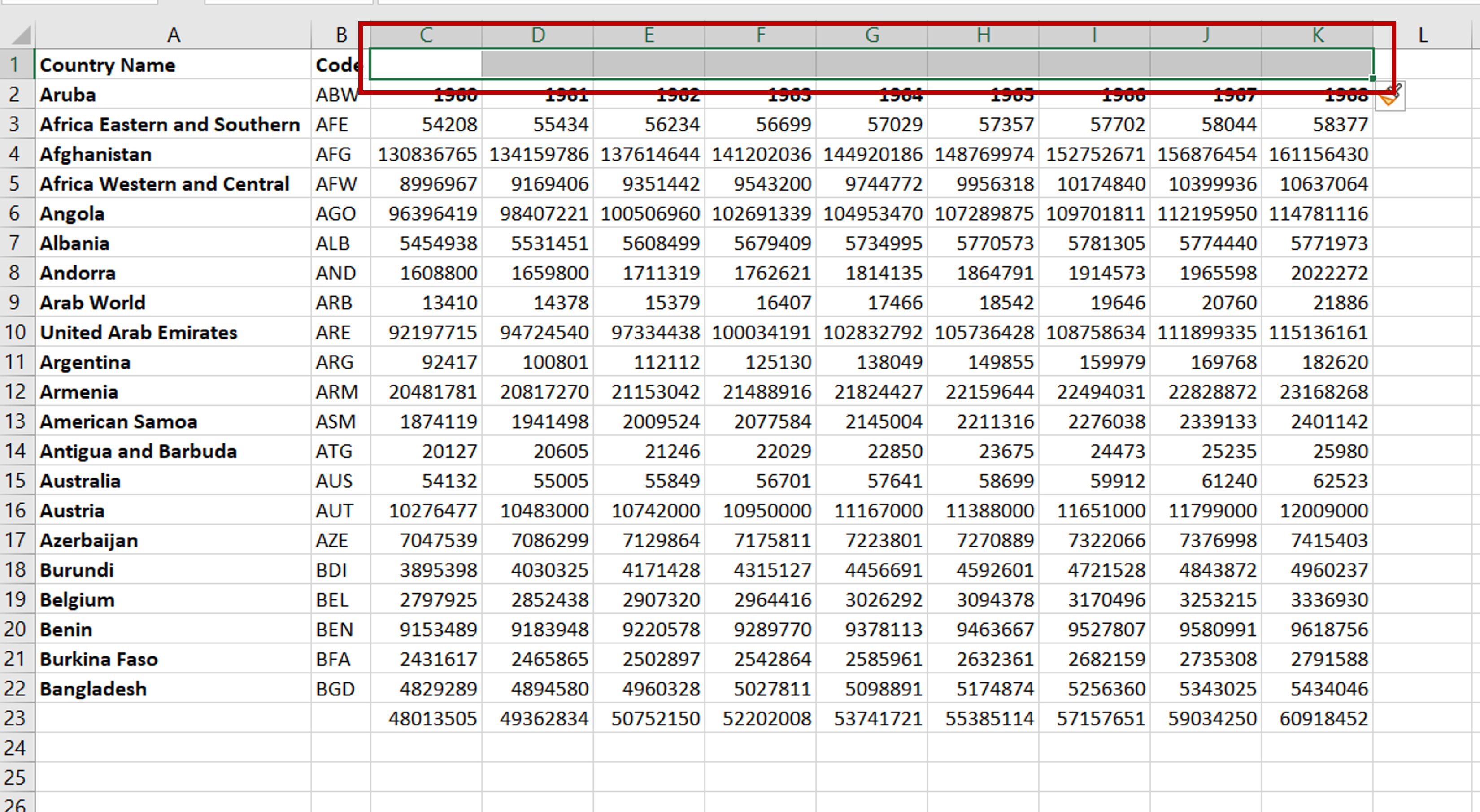1480x812 pixels.
Task: Click the value 2022272 cell
Action: tap(1317, 273)
